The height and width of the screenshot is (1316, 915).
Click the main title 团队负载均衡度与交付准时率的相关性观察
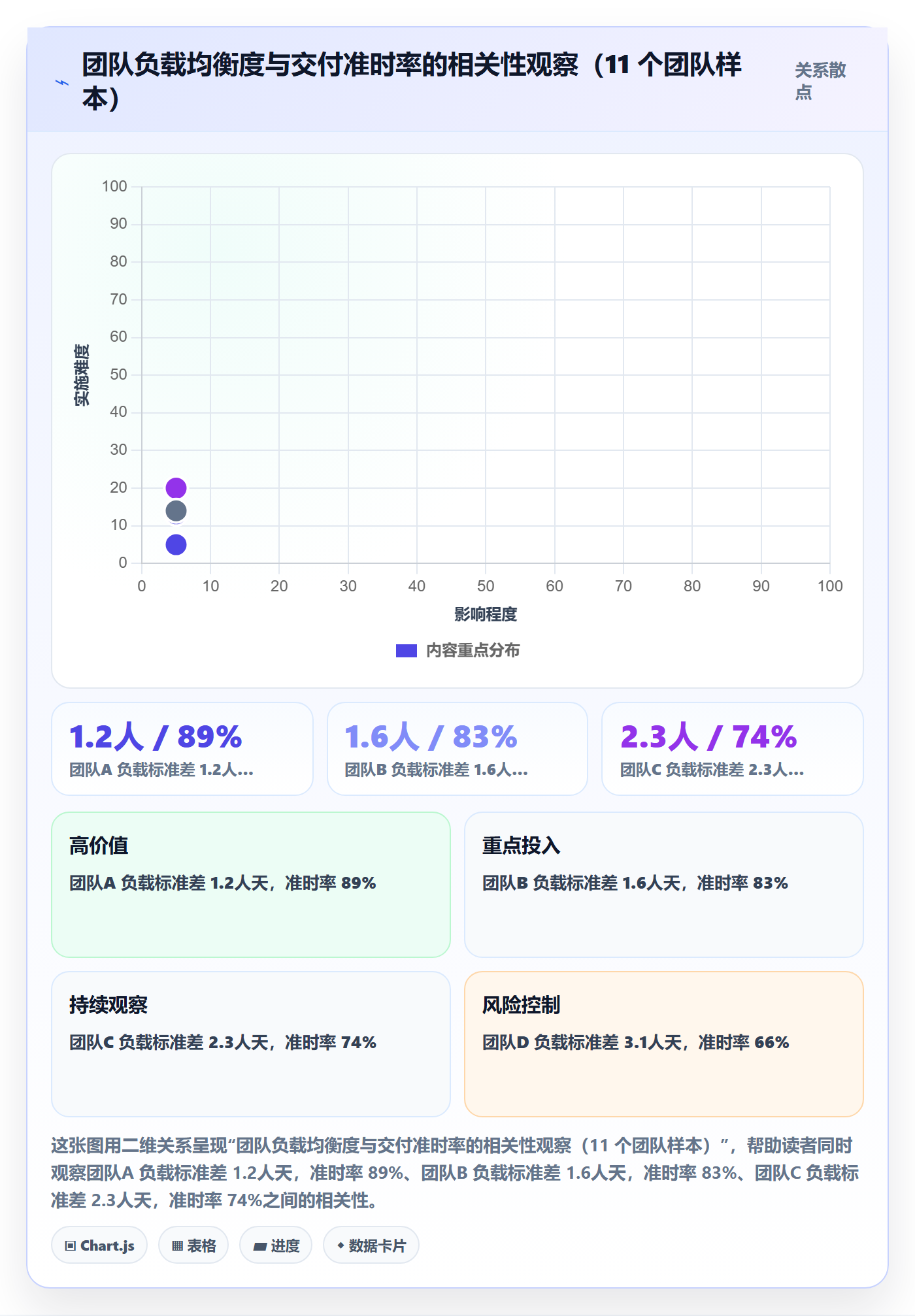coord(412,82)
